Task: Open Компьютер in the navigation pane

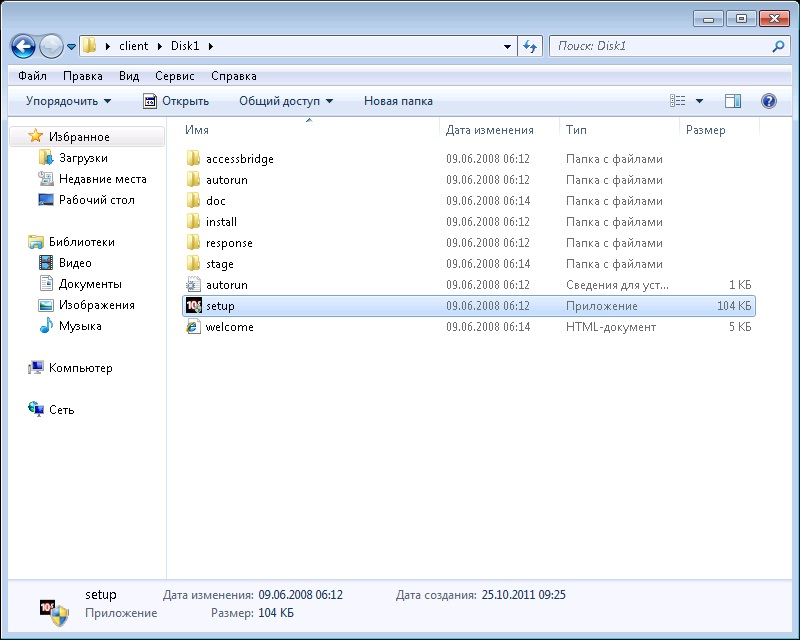Action: click(x=81, y=367)
